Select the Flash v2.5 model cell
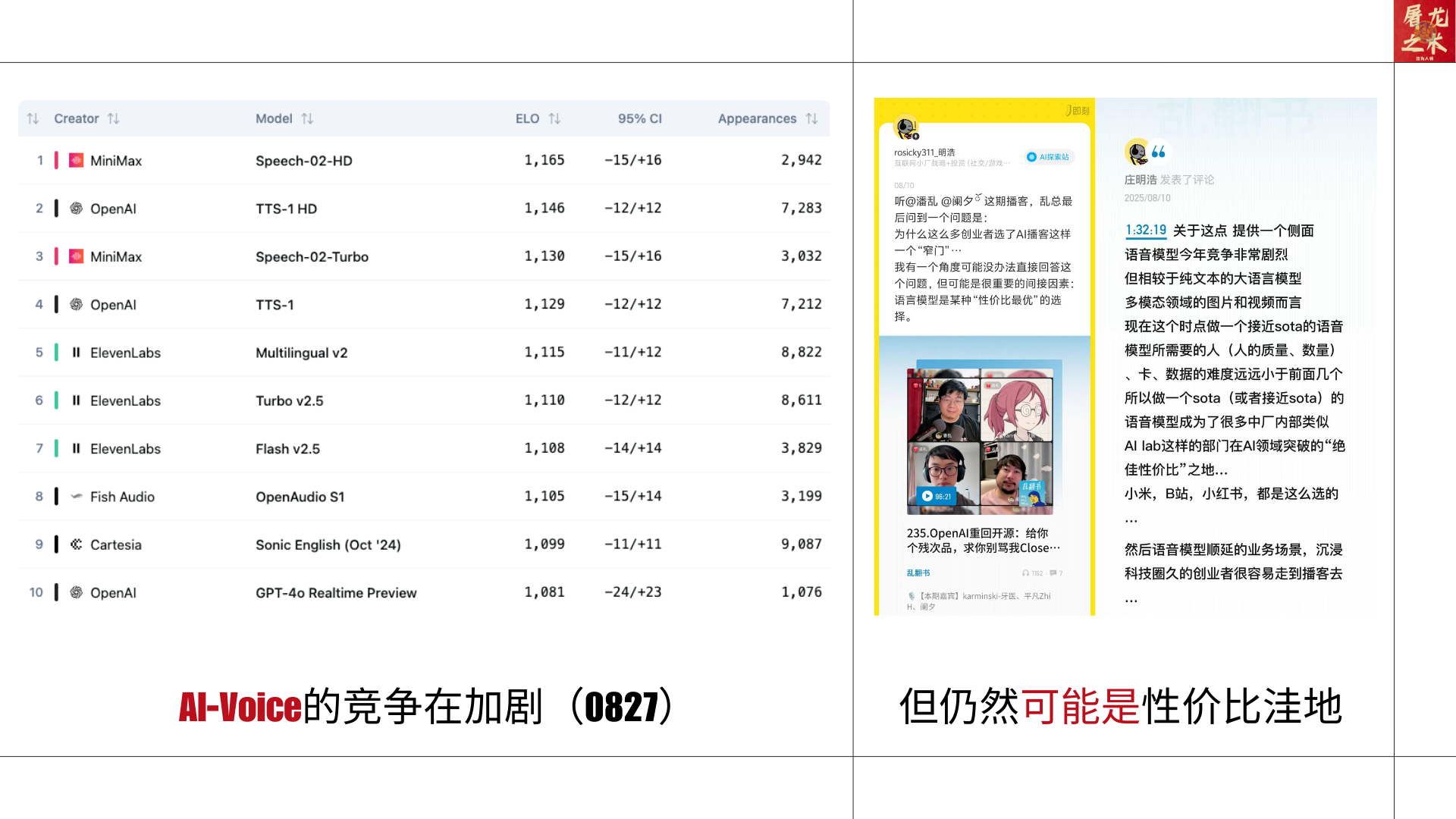 pyautogui.click(x=287, y=449)
